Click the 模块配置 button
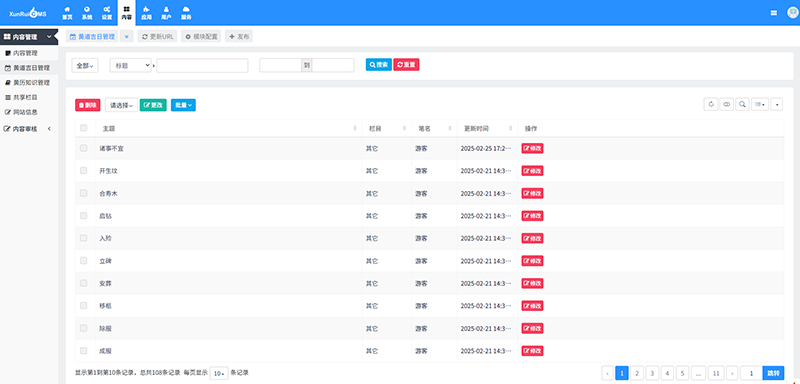 [201, 36]
